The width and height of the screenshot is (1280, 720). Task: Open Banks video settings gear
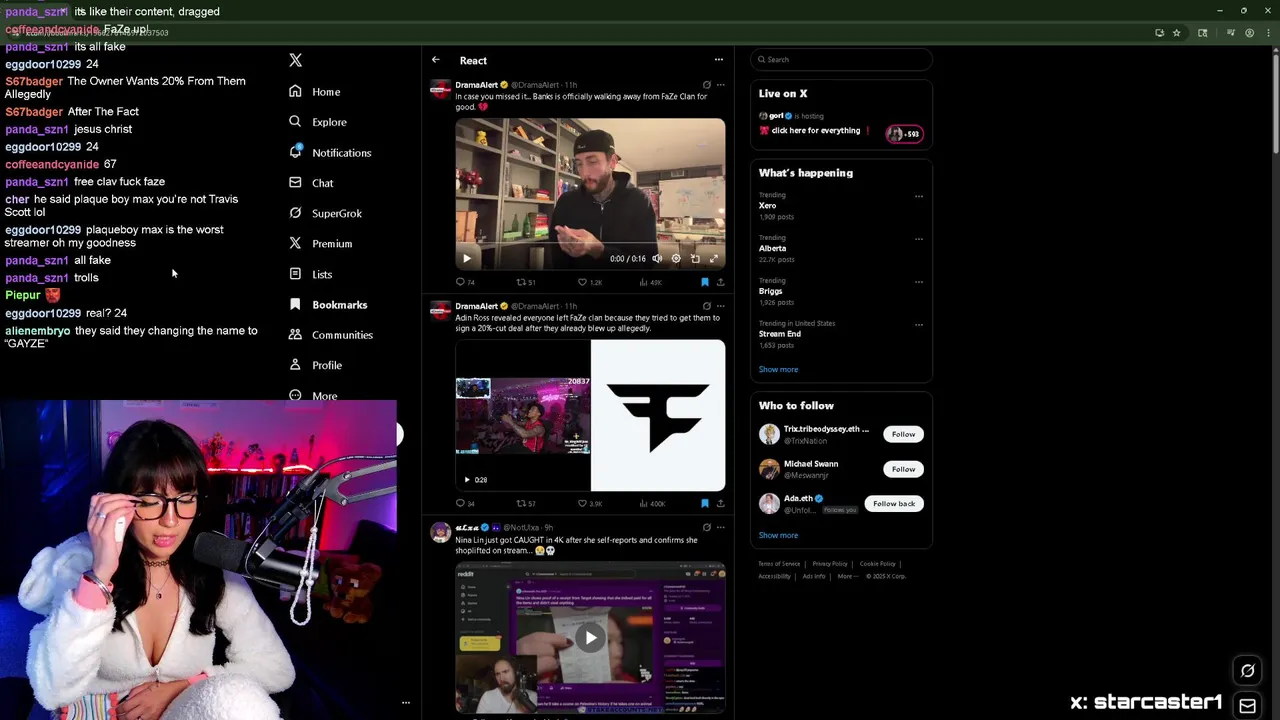tap(676, 258)
